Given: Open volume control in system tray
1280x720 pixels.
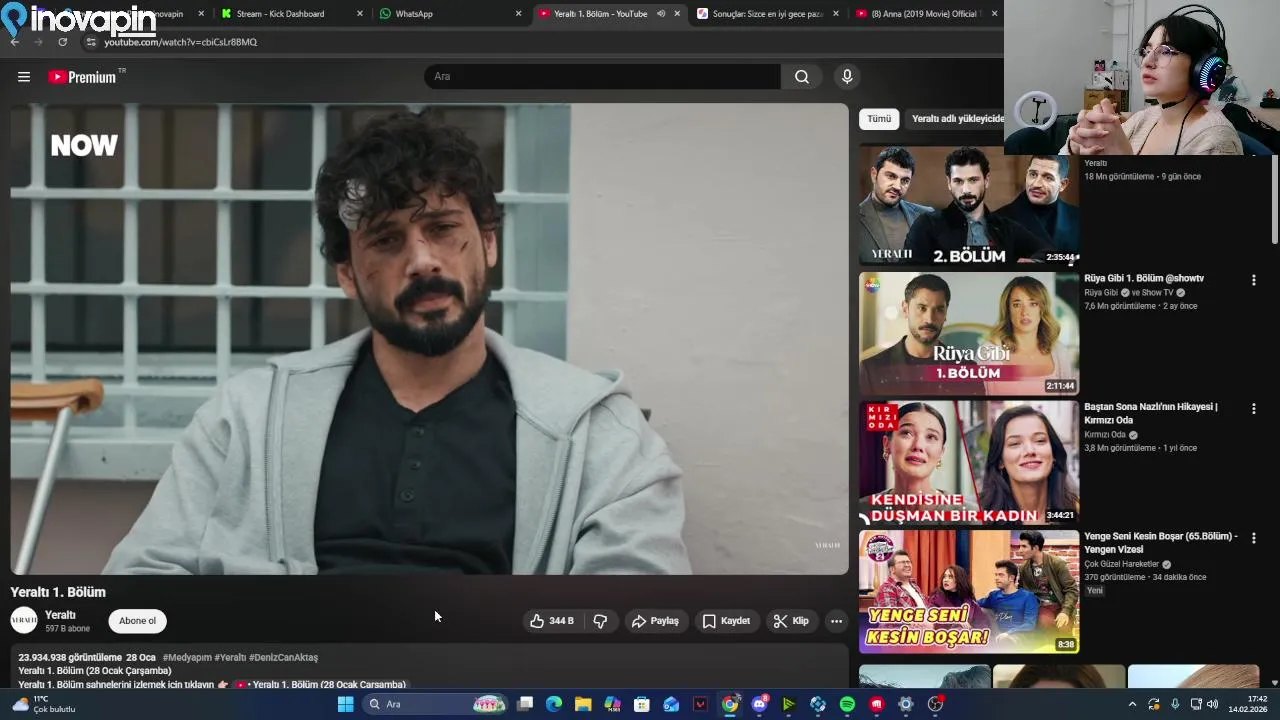Looking at the screenshot, I should pos(1212,704).
